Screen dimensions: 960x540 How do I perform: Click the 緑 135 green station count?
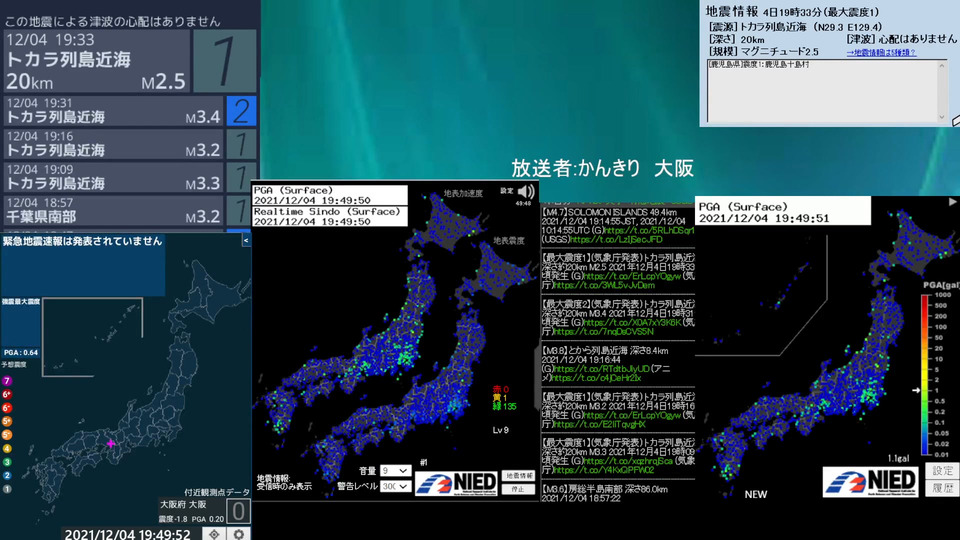(504, 406)
